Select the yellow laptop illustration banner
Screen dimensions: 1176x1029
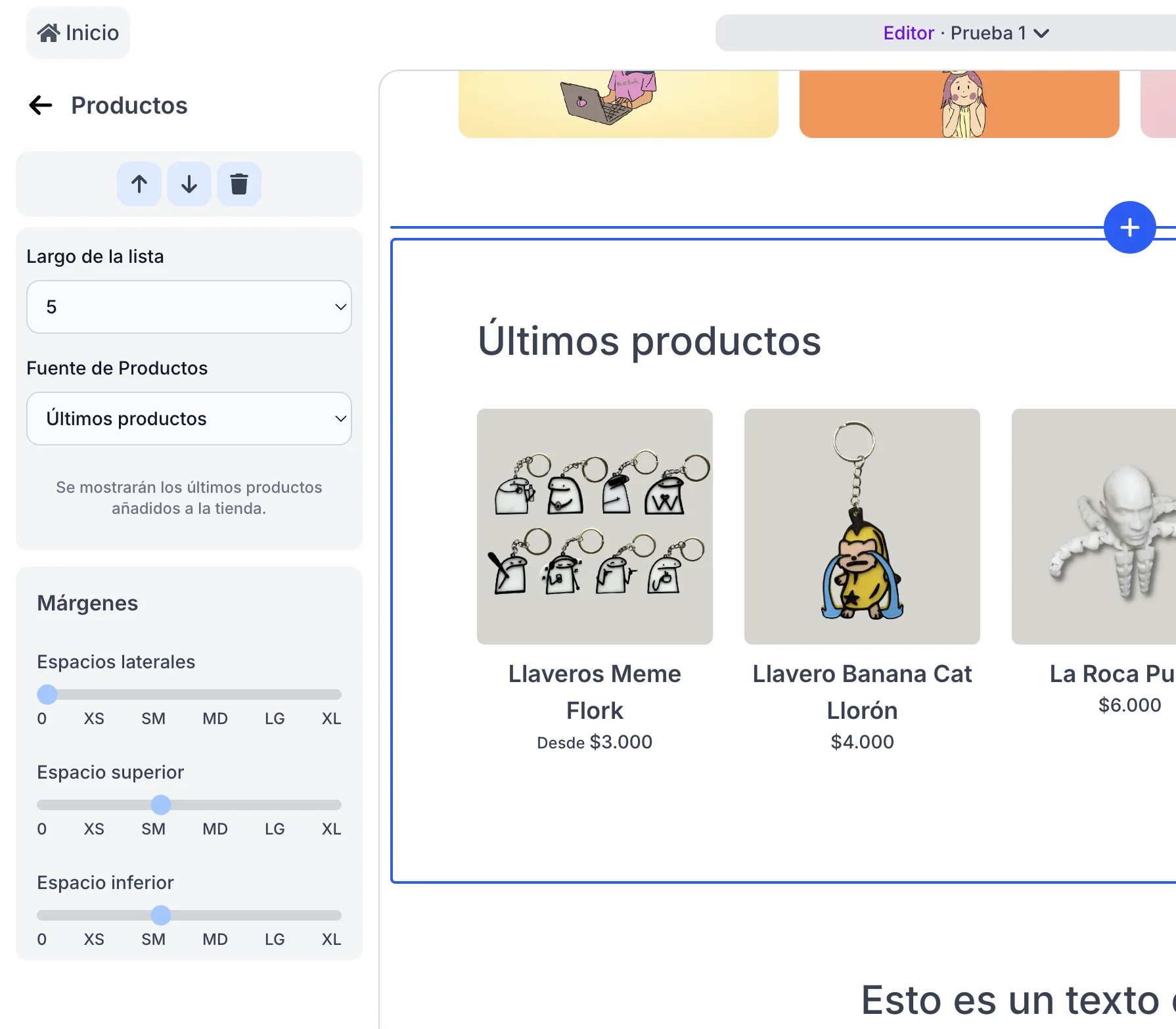pyautogui.click(x=618, y=104)
